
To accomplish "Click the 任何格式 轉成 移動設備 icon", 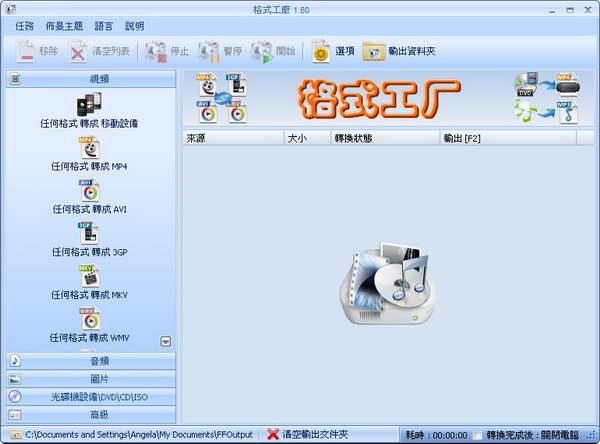I will 89,104.
